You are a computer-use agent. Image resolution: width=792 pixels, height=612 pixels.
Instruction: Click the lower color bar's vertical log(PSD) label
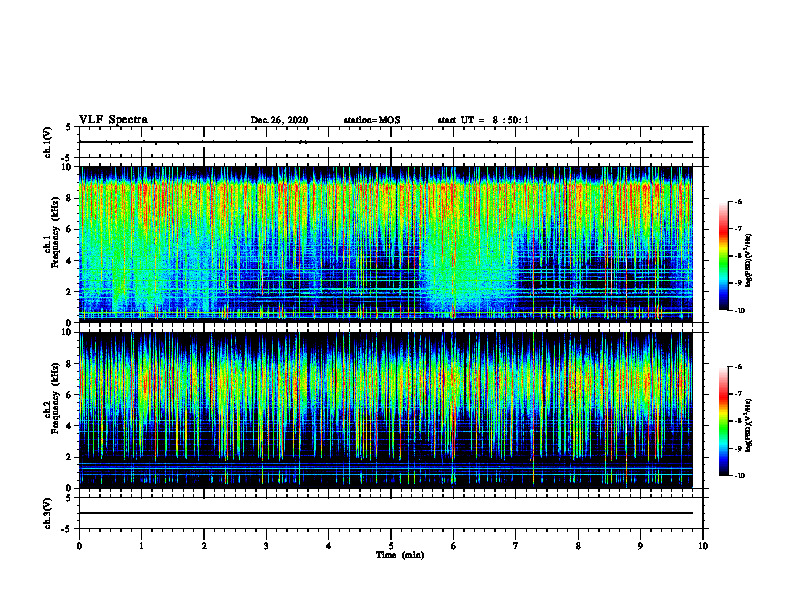tap(749, 425)
